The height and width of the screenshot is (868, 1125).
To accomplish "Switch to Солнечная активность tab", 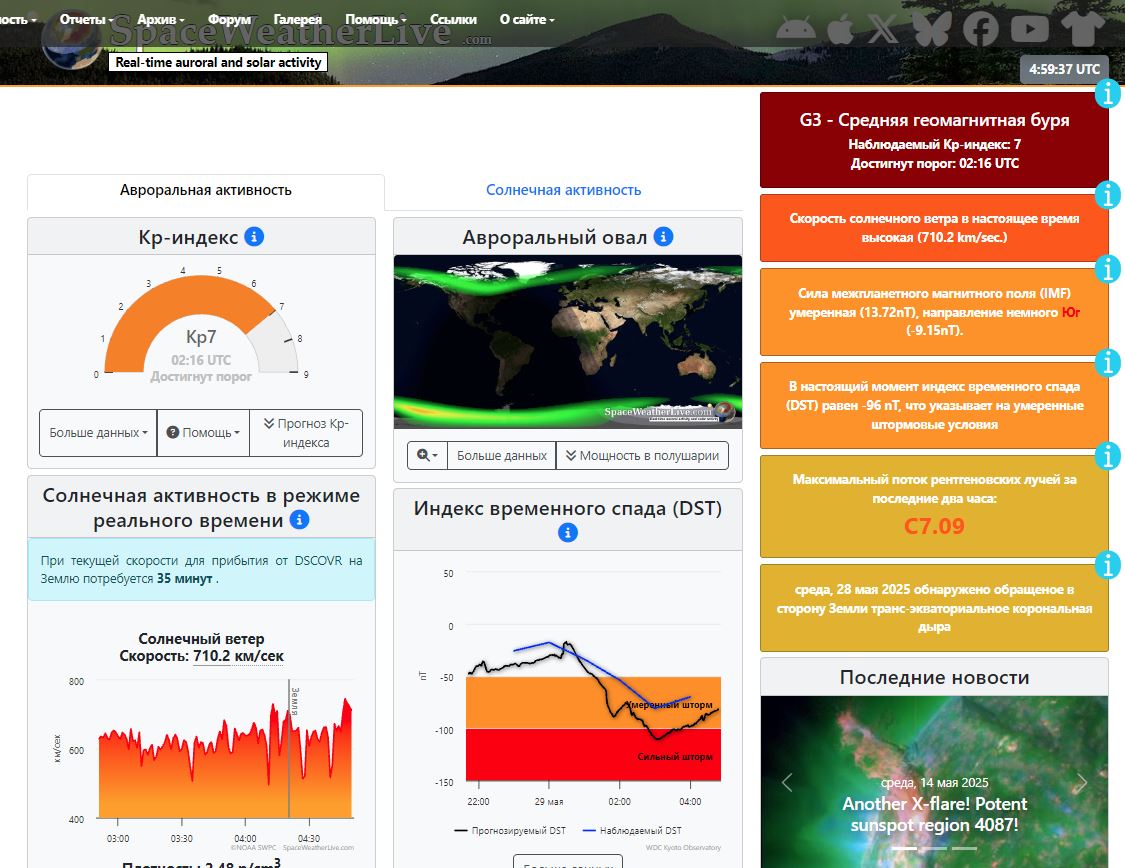I will coord(563,190).
